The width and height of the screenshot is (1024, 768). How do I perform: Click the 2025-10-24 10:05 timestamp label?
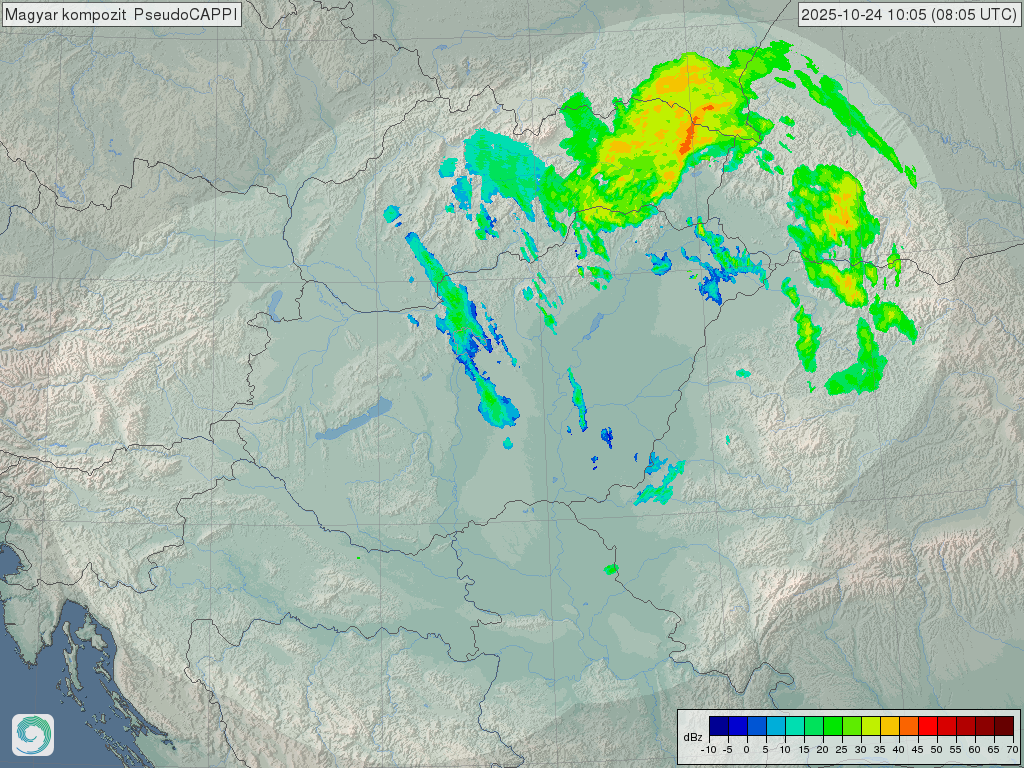click(909, 14)
